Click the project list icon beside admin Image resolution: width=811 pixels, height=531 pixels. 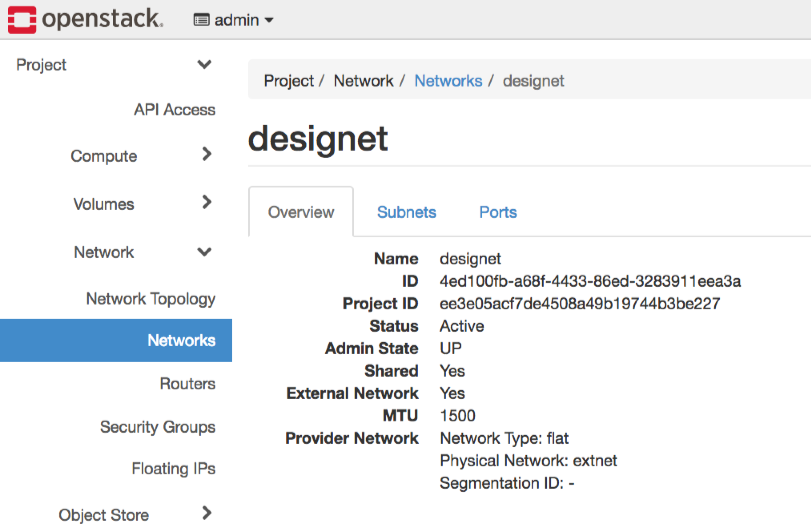(x=201, y=20)
